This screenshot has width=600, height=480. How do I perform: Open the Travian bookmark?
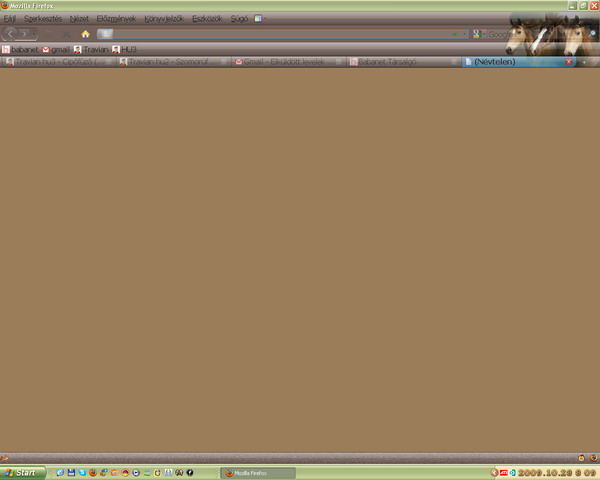(x=90, y=49)
